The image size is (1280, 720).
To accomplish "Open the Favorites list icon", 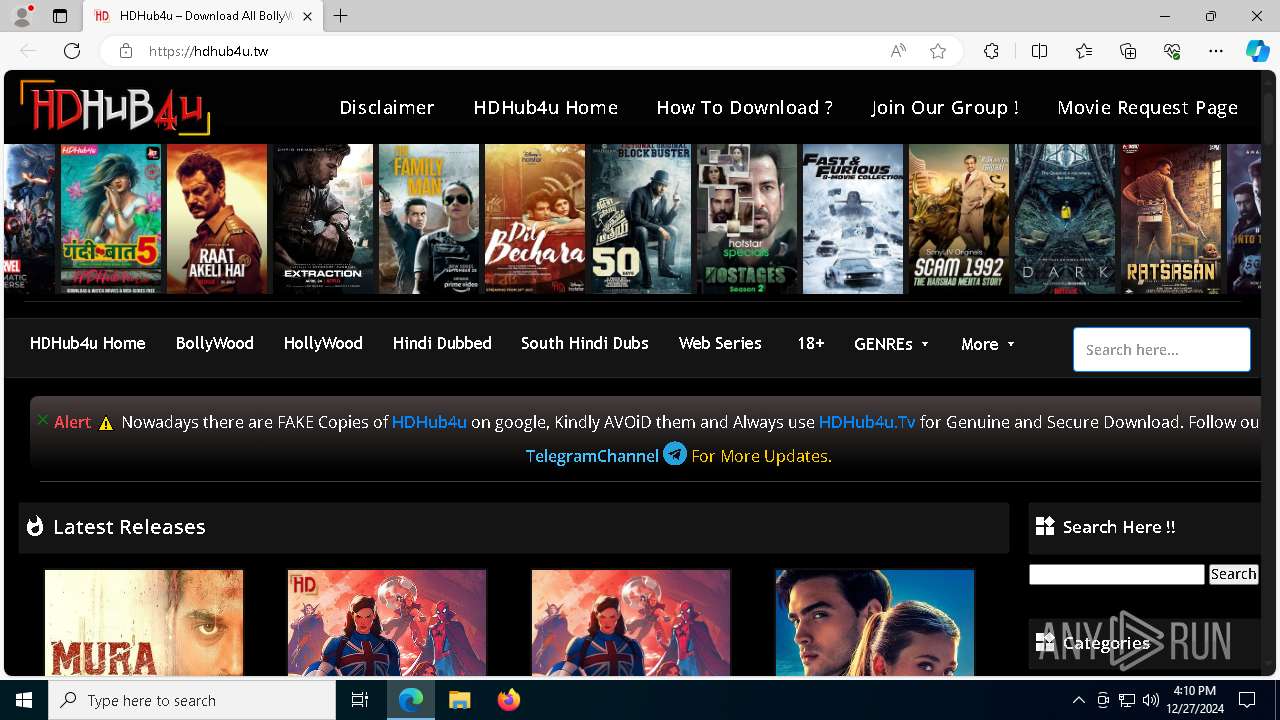I will click(x=1084, y=51).
